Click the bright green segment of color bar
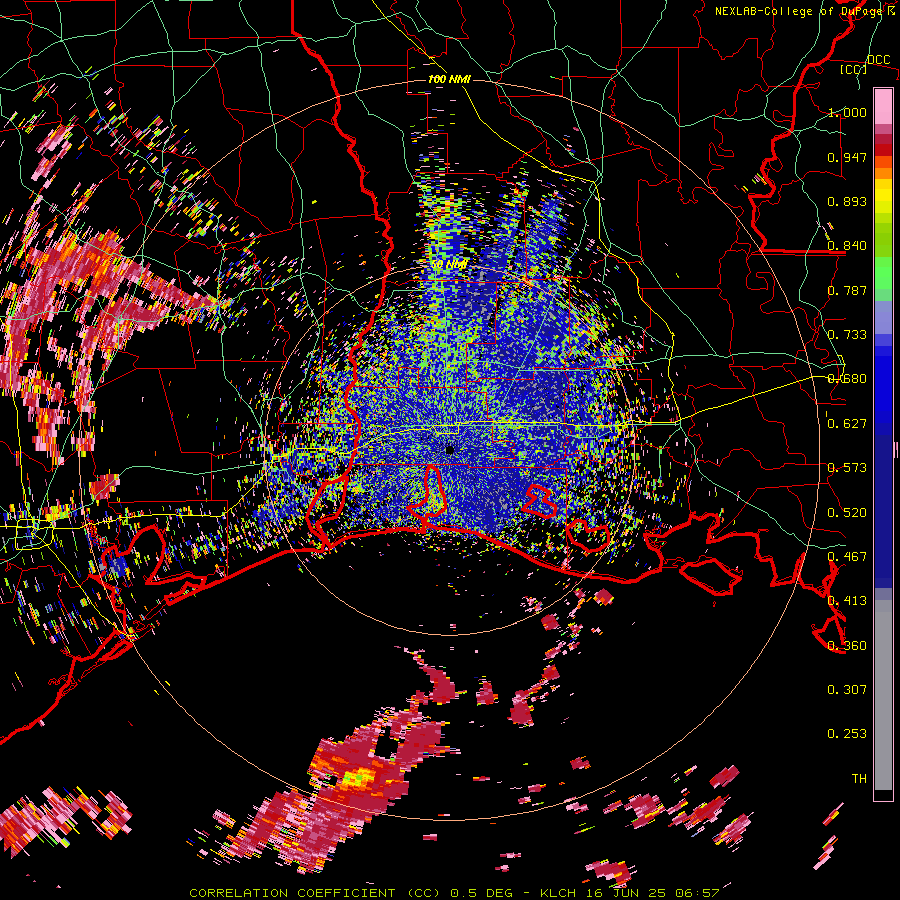The image size is (900, 900). click(883, 273)
